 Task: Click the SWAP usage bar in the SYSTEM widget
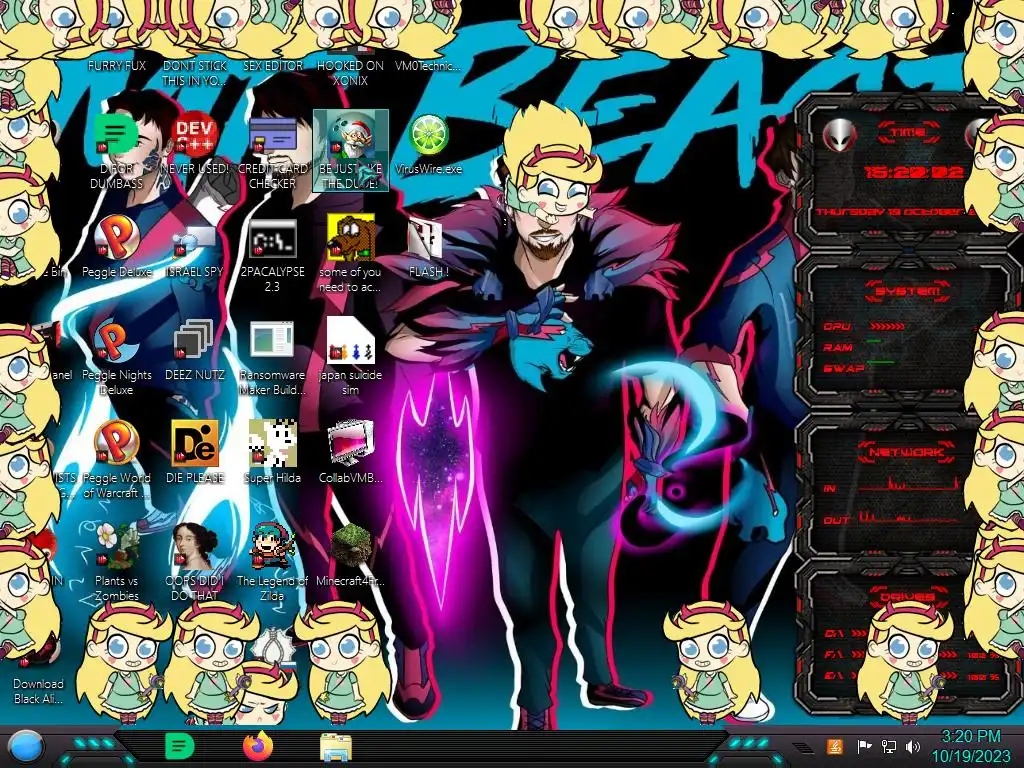pos(880,362)
